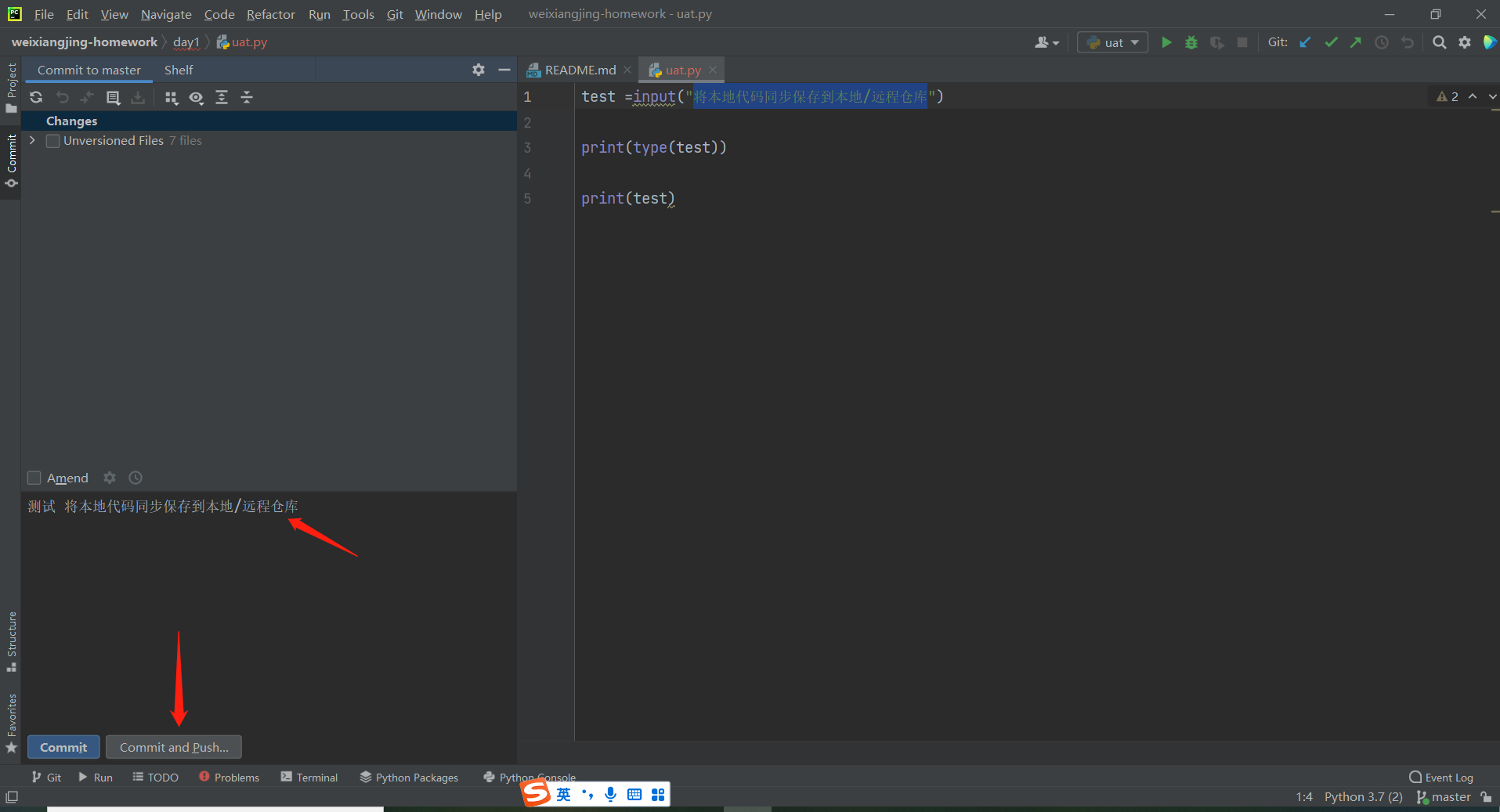
Task: Close the README.md tab
Action: pyautogui.click(x=627, y=70)
